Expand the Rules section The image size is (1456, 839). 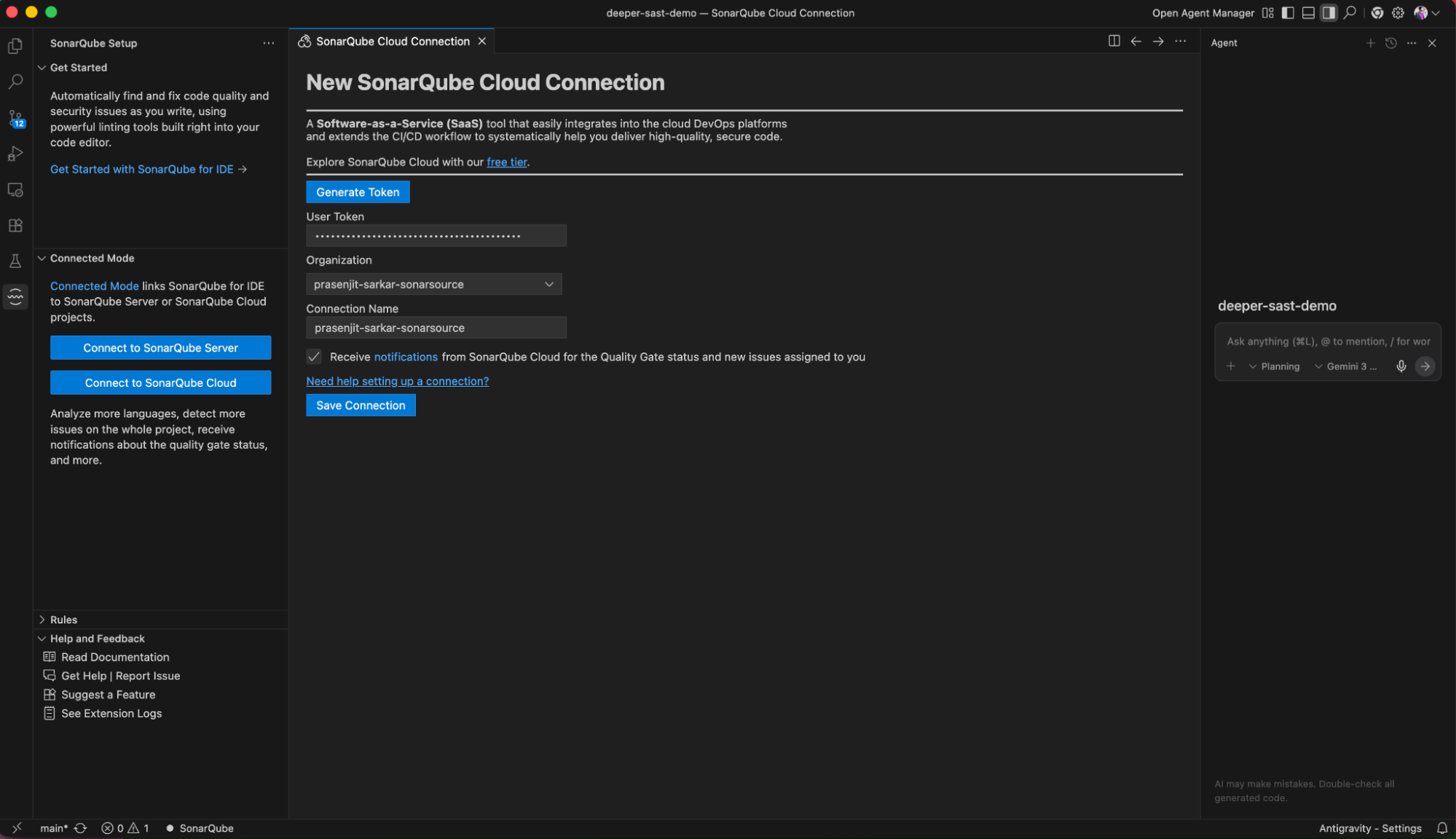tap(63, 620)
